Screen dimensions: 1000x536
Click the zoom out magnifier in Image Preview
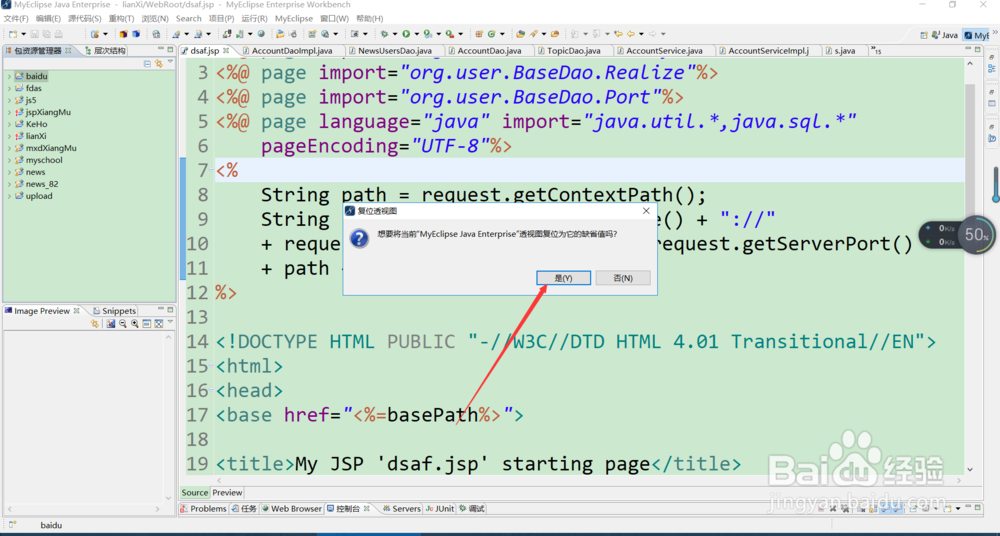click(122, 324)
